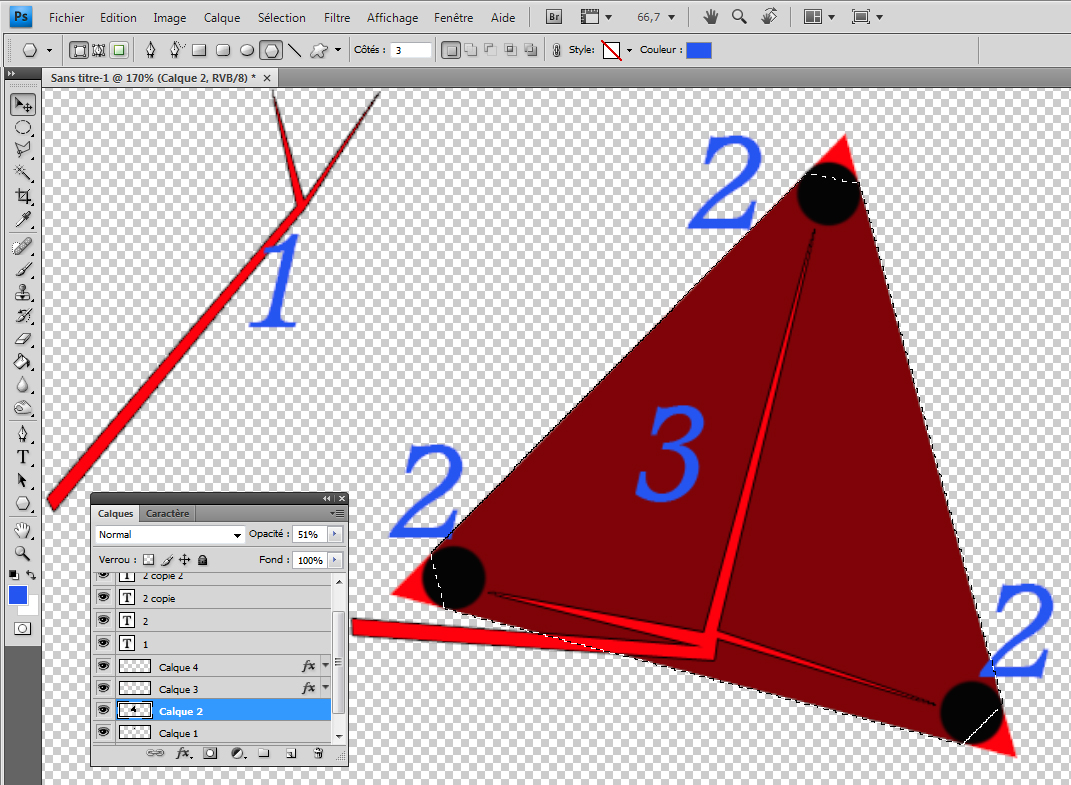Screen dimensions: 1071x785
Task: Open the Affichage menu
Action: pyautogui.click(x=392, y=18)
